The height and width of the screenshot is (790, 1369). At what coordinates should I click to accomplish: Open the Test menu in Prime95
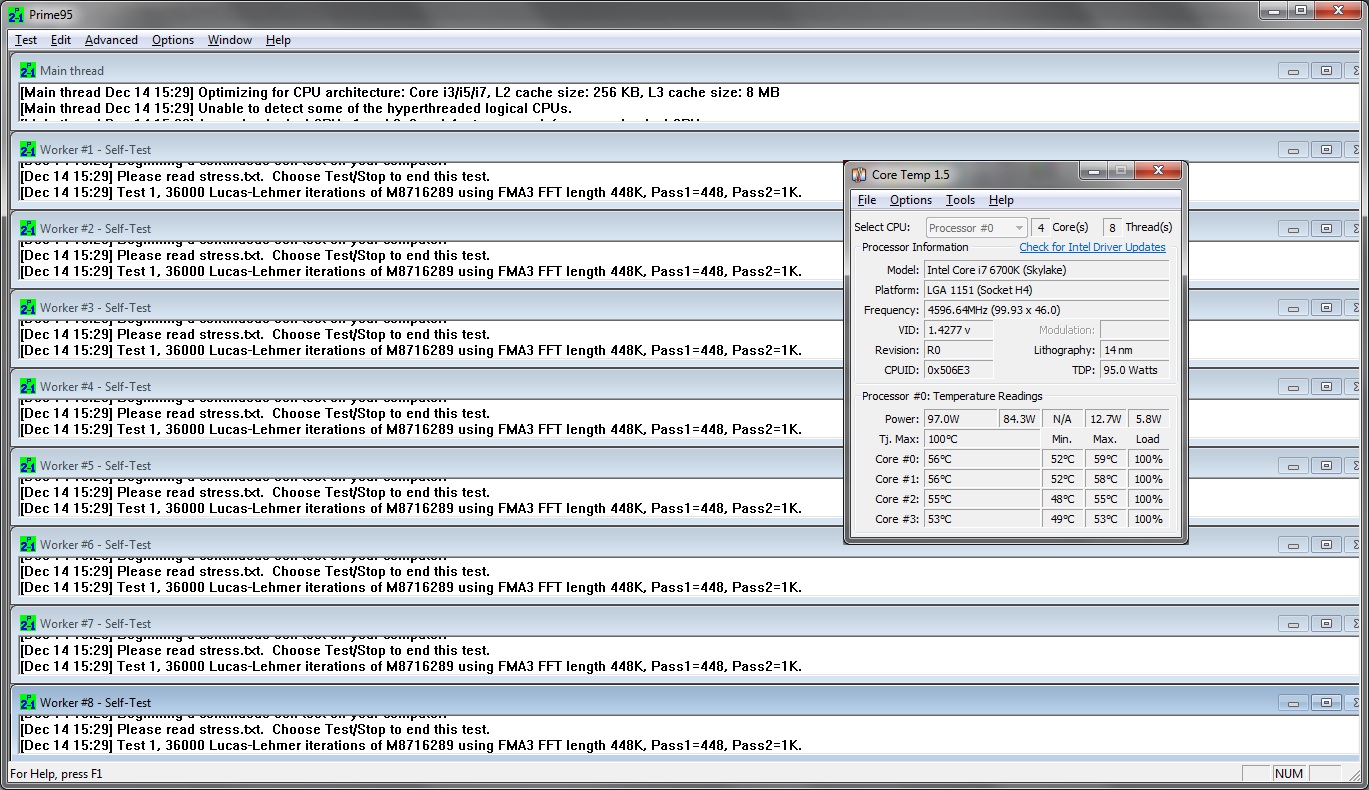tap(26, 40)
